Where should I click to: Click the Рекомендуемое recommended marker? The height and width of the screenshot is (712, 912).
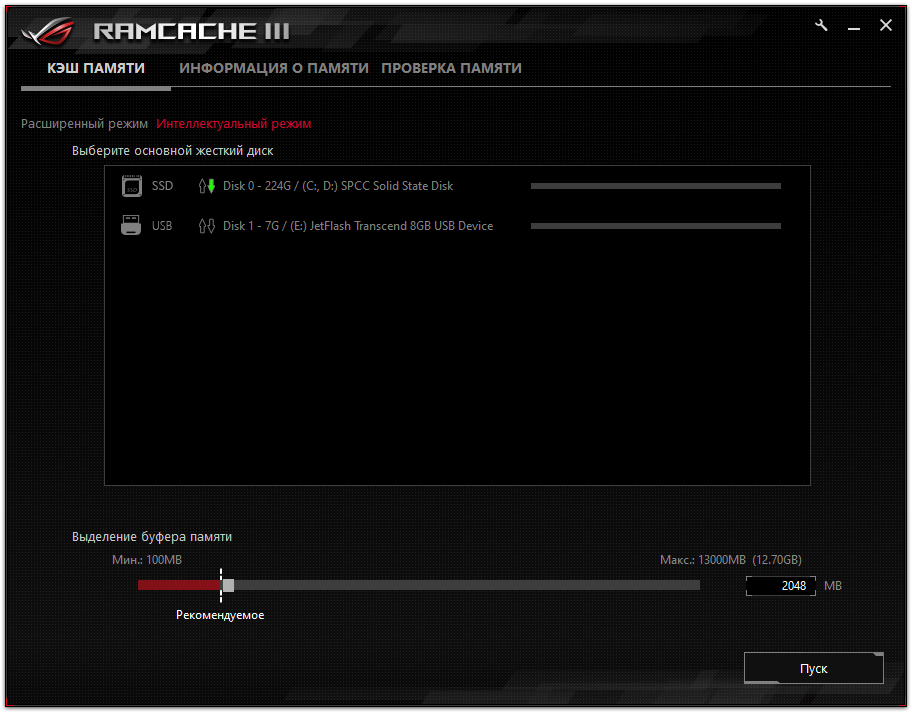(220, 614)
